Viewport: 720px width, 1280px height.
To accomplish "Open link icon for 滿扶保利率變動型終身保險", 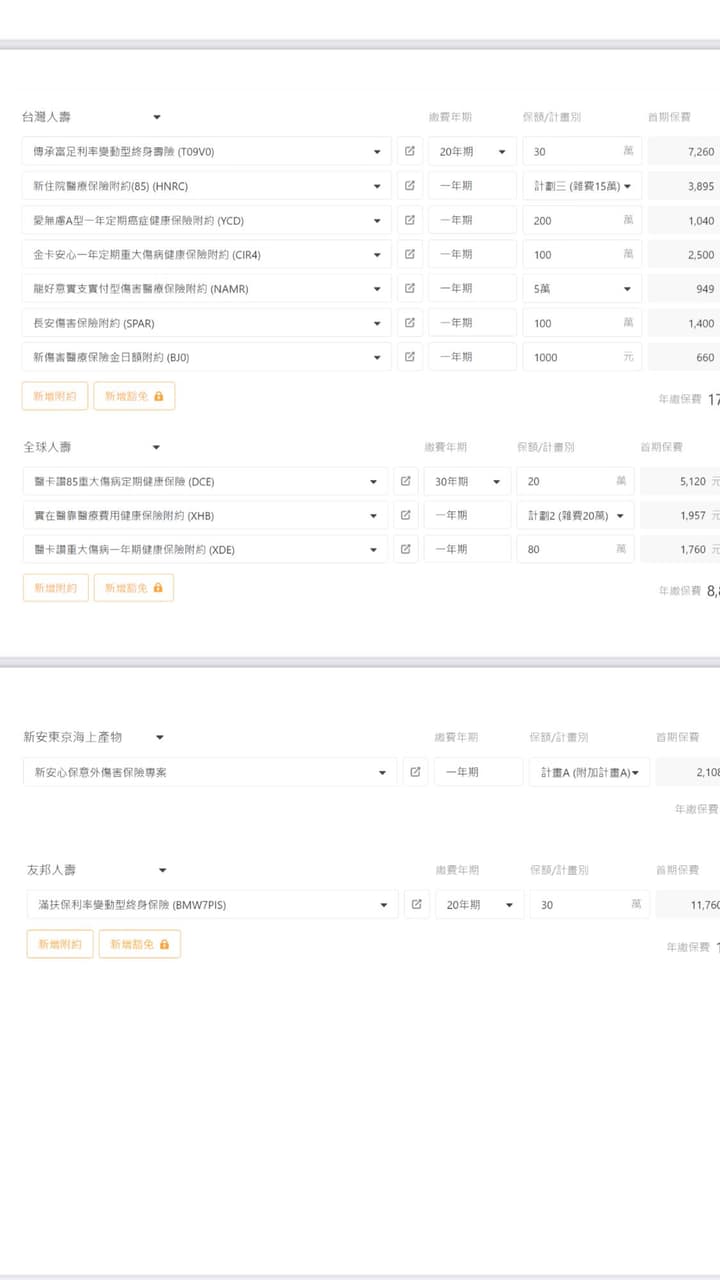I will (x=416, y=905).
